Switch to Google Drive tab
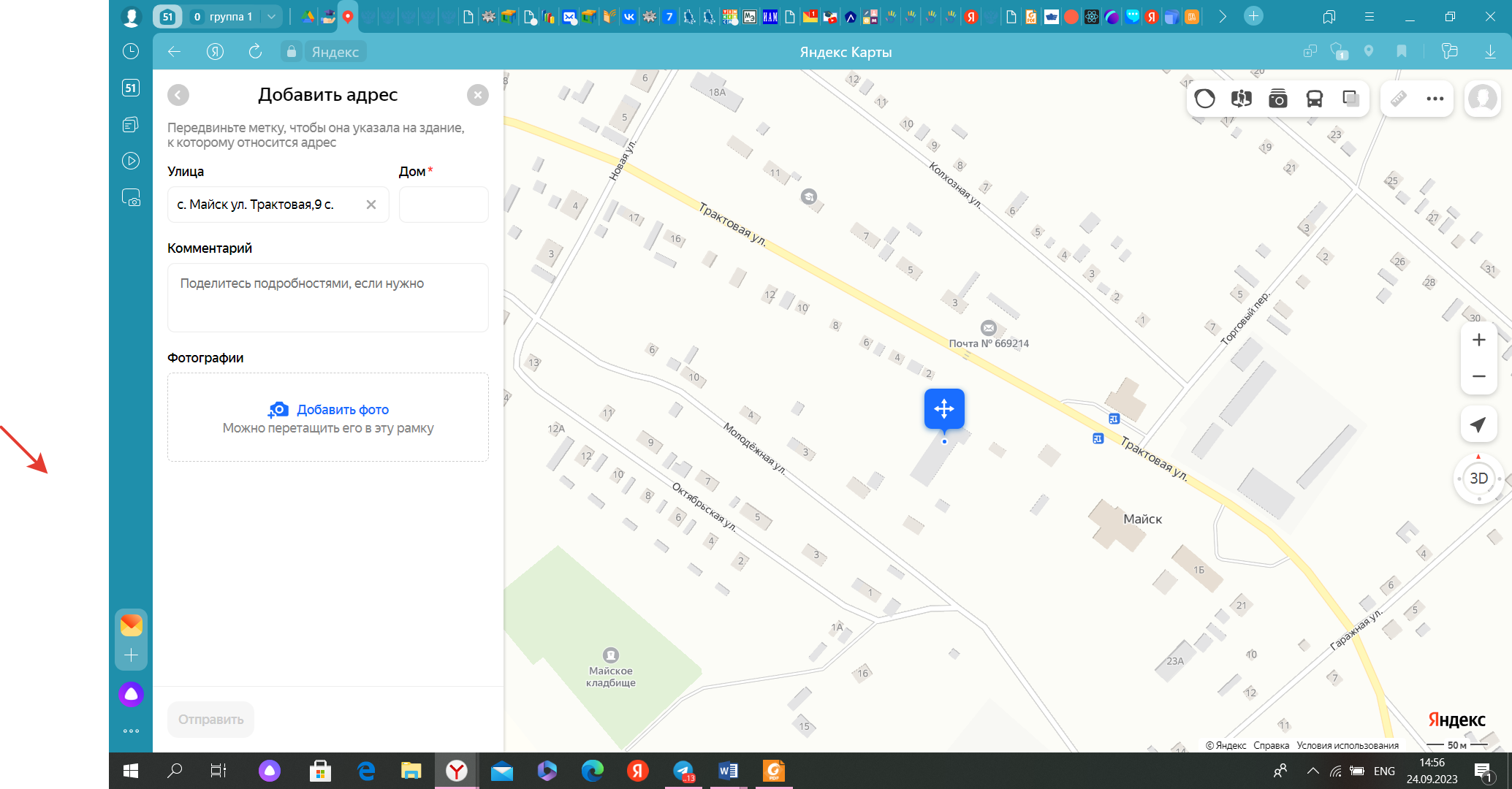This screenshot has height=789, width=1512. click(x=308, y=17)
